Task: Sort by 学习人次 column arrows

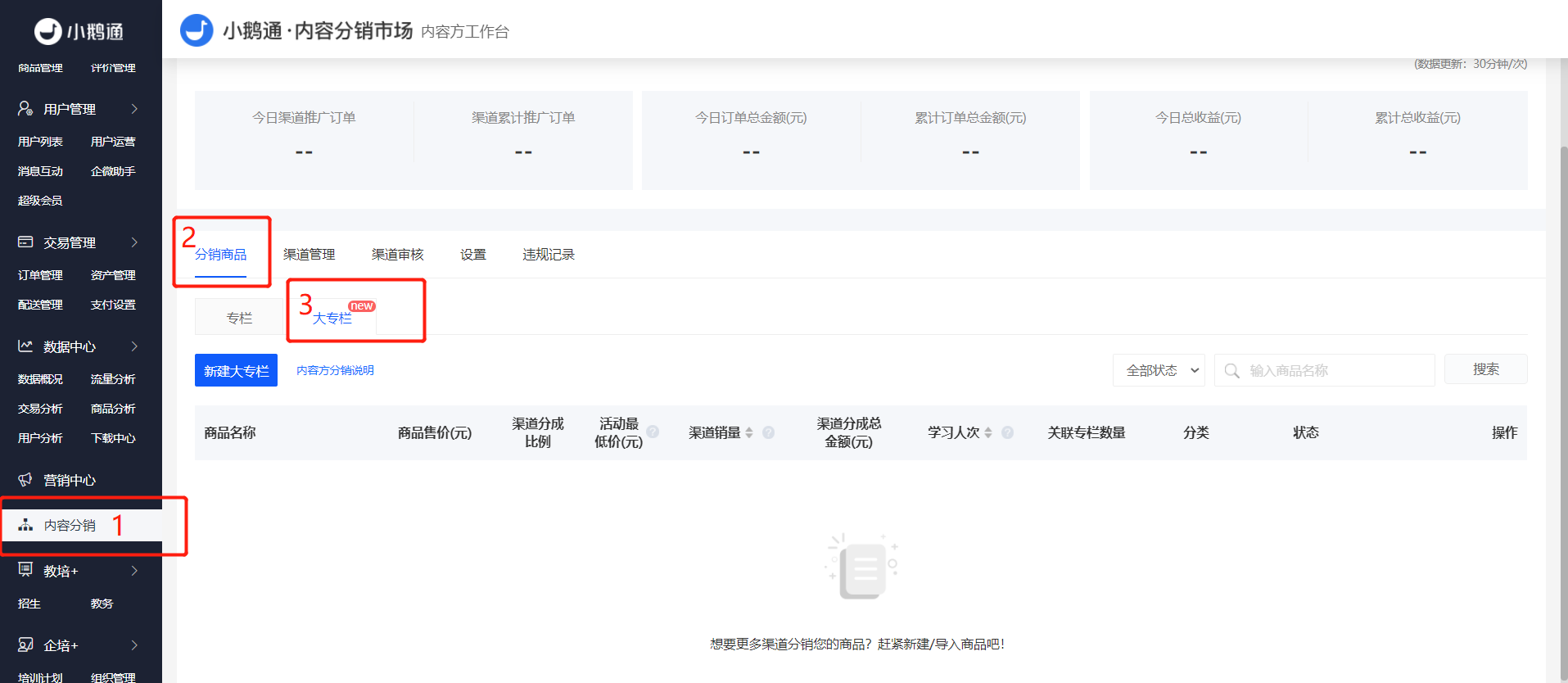Action: [x=988, y=432]
